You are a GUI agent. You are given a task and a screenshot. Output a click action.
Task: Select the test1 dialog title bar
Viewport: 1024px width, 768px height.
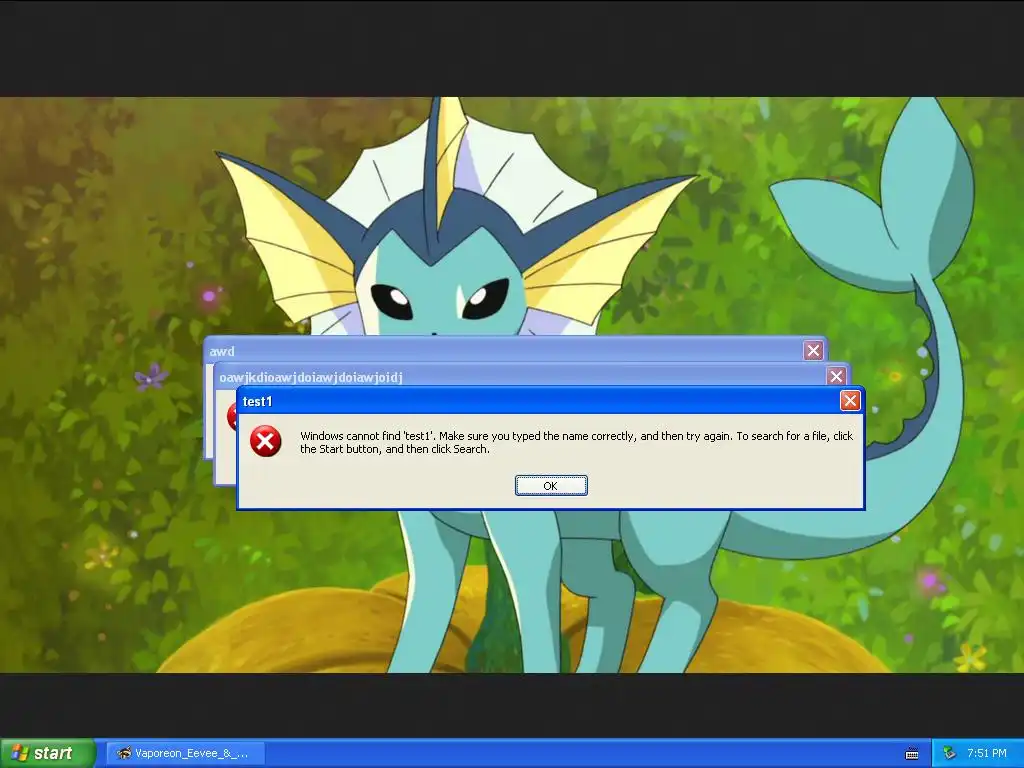click(551, 401)
